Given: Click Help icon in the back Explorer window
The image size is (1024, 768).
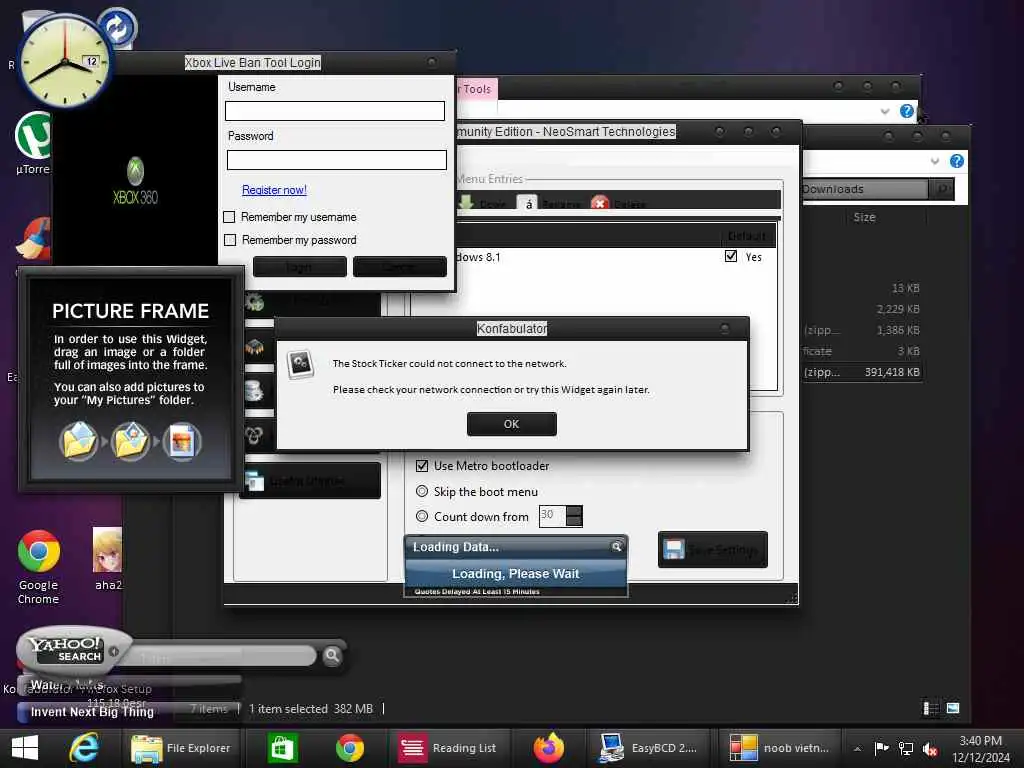Looking at the screenshot, I should pyautogui.click(x=906, y=111).
